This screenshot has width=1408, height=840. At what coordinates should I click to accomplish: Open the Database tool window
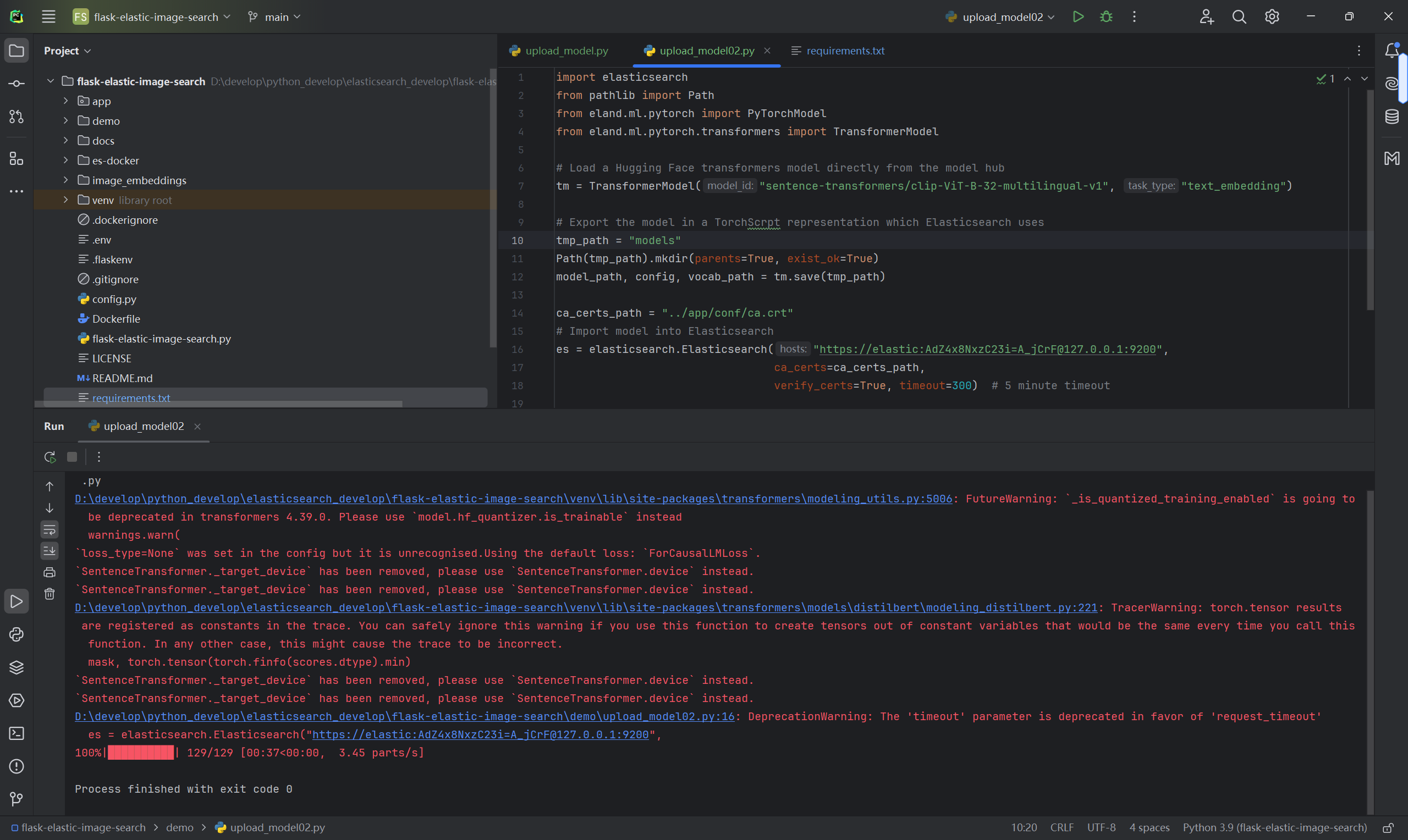(x=1391, y=117)
